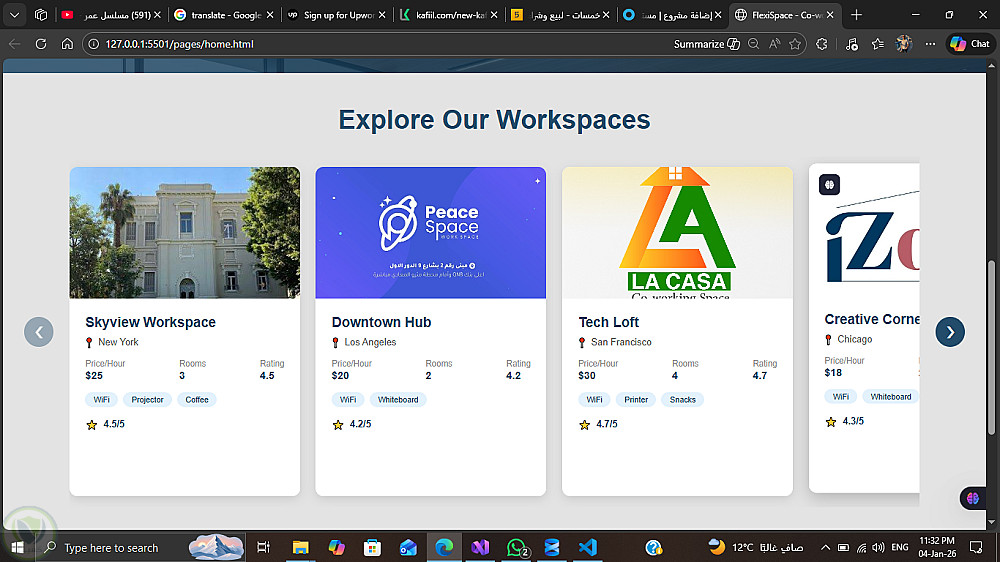Click the Downtown Hub title
1000x562 pixels.
tap(381, 322)
